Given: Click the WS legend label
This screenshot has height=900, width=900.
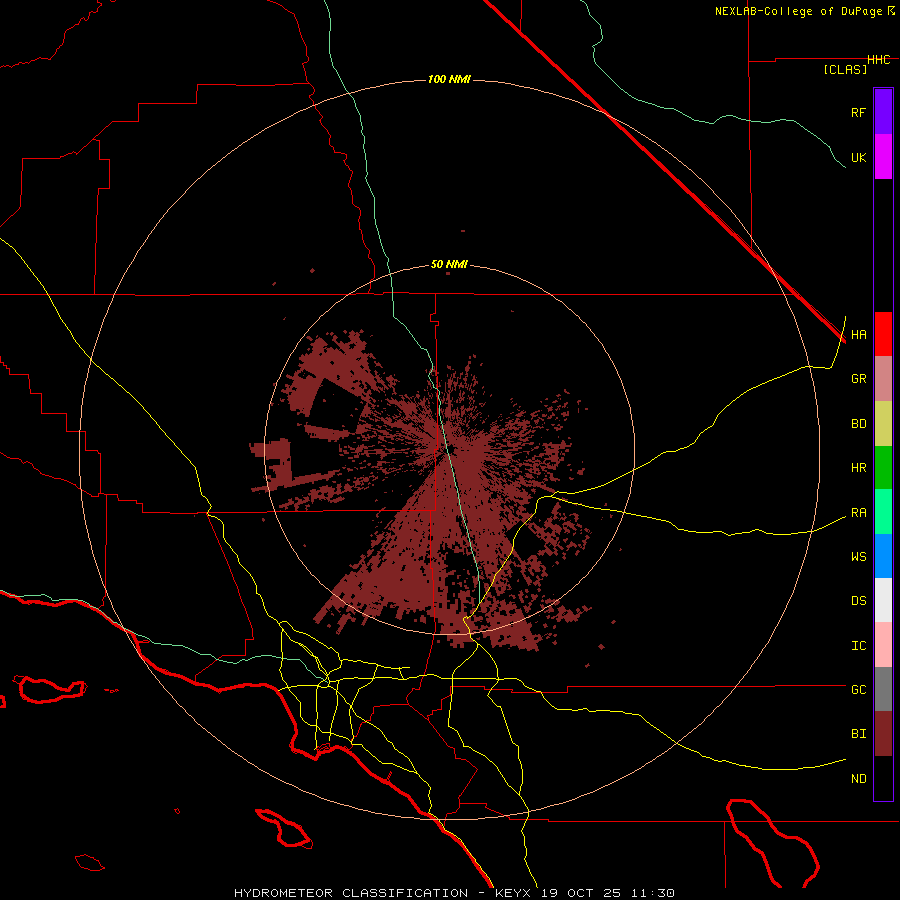Looking at the screenshot, I should (x=858, y=556).
